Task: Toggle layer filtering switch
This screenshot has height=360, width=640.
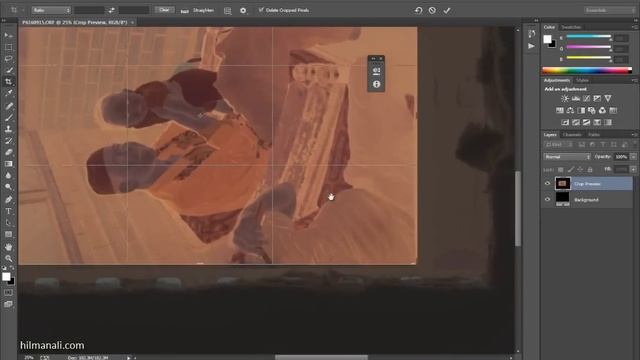Action: 635,144
